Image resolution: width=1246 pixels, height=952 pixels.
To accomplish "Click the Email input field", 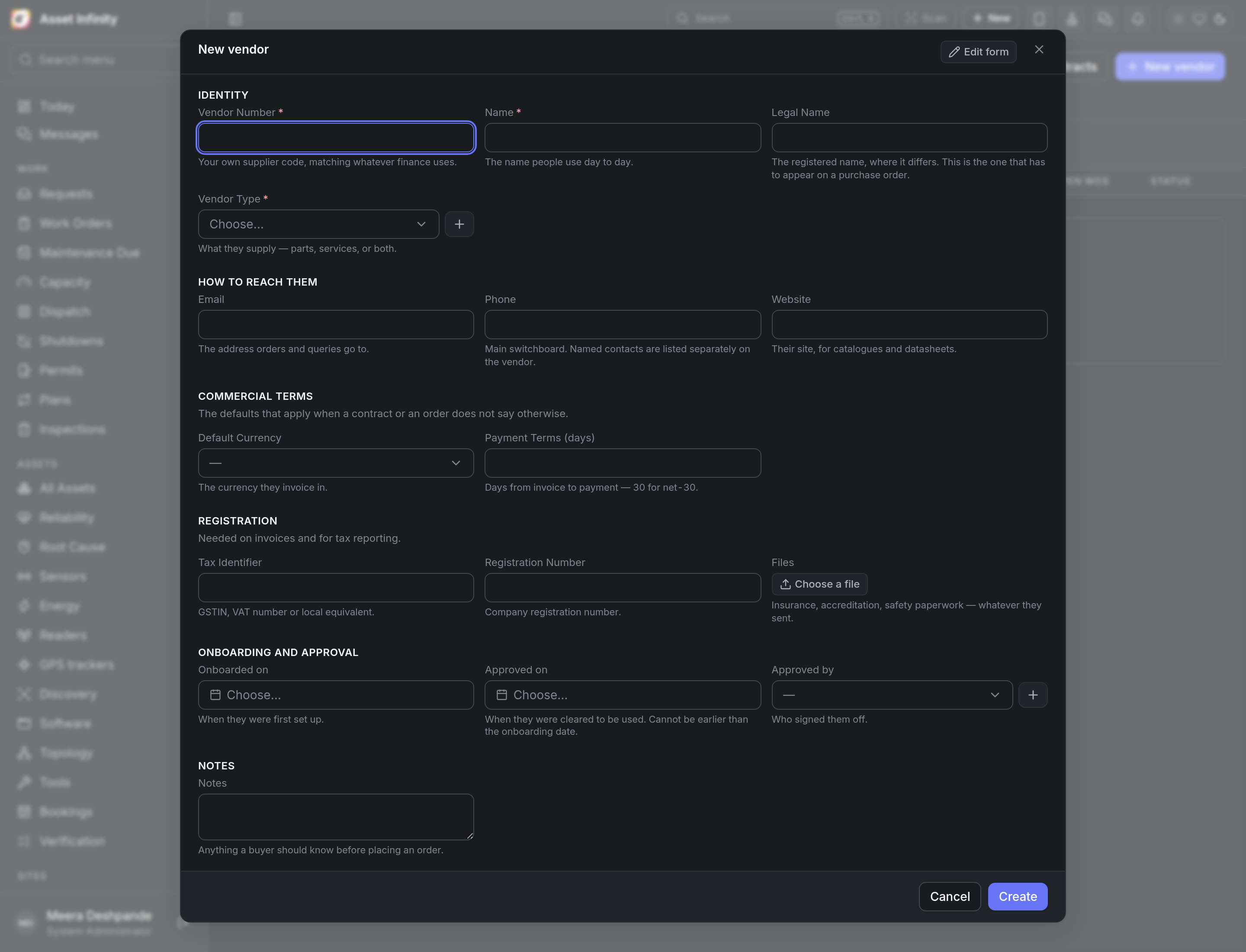I will 335,324.
